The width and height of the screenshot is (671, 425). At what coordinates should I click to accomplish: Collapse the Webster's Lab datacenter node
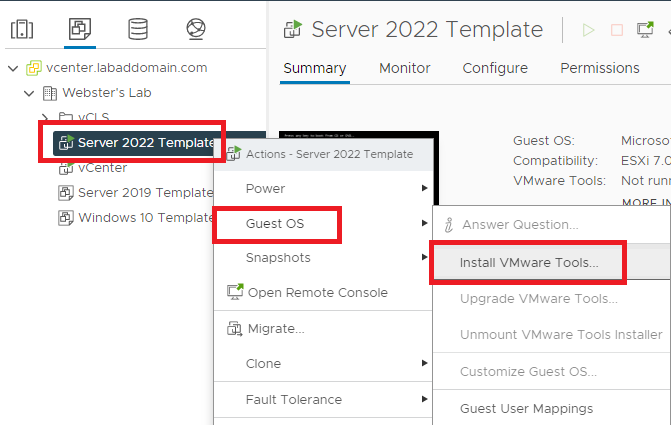point(29,93)
